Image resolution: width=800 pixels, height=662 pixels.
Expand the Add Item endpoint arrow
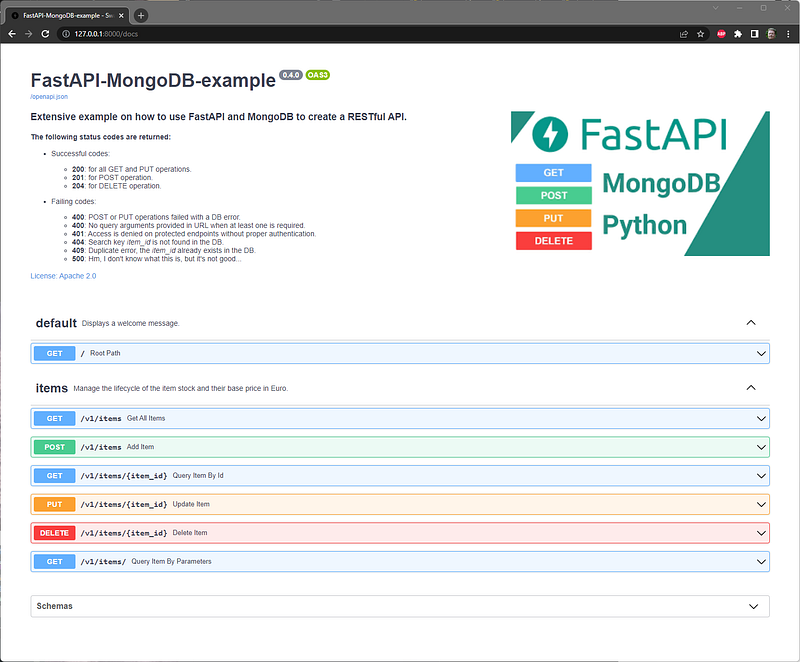click(x=761, y=447)
